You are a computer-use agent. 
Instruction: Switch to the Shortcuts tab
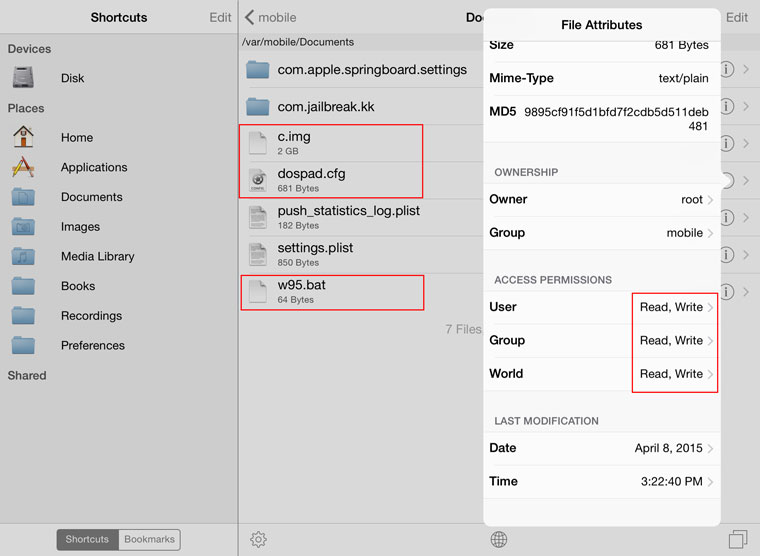pyautogui.click(x=87, y=539)
